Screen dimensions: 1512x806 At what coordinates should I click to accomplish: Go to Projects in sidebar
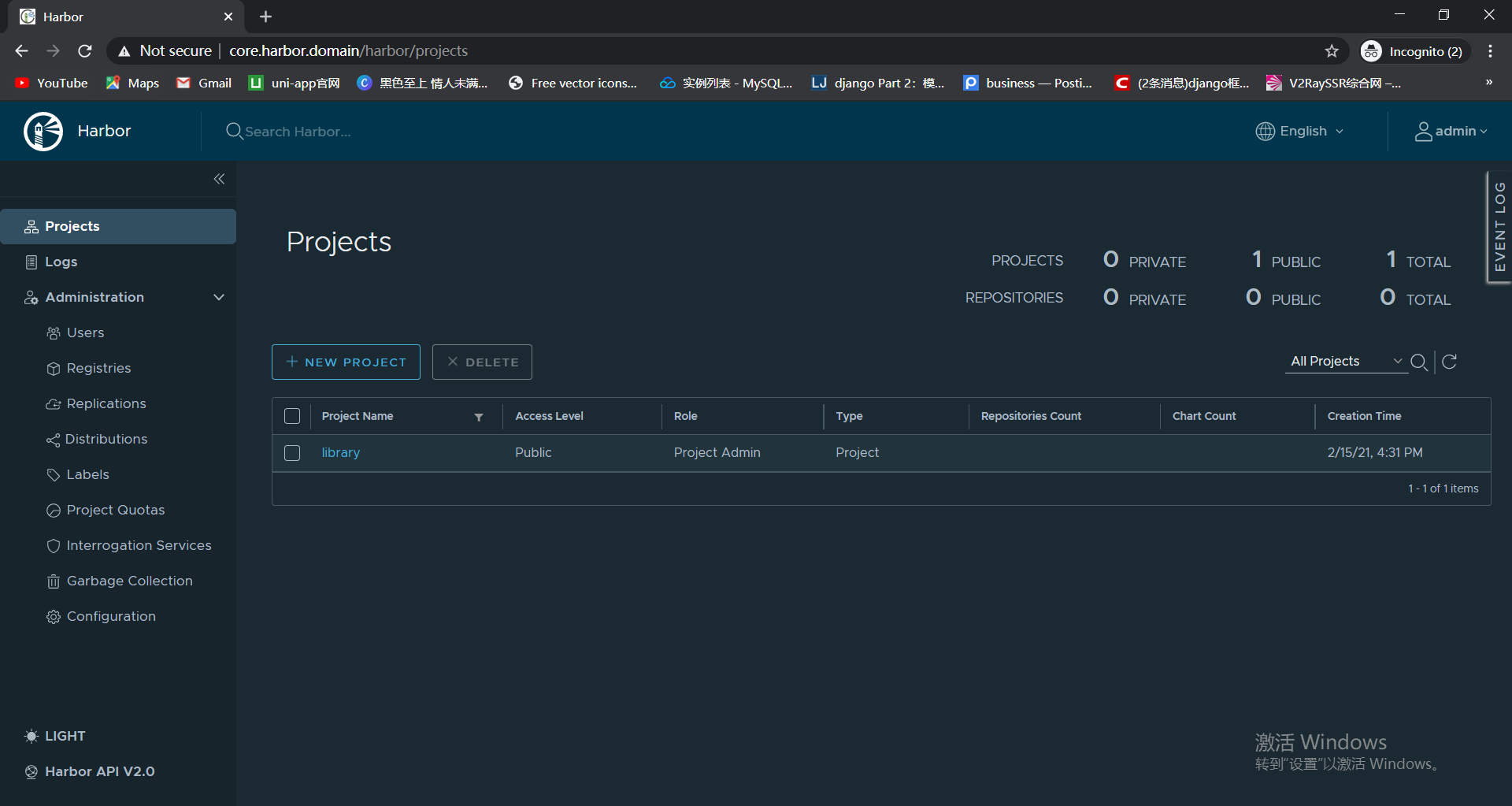(x=118, y=226)
